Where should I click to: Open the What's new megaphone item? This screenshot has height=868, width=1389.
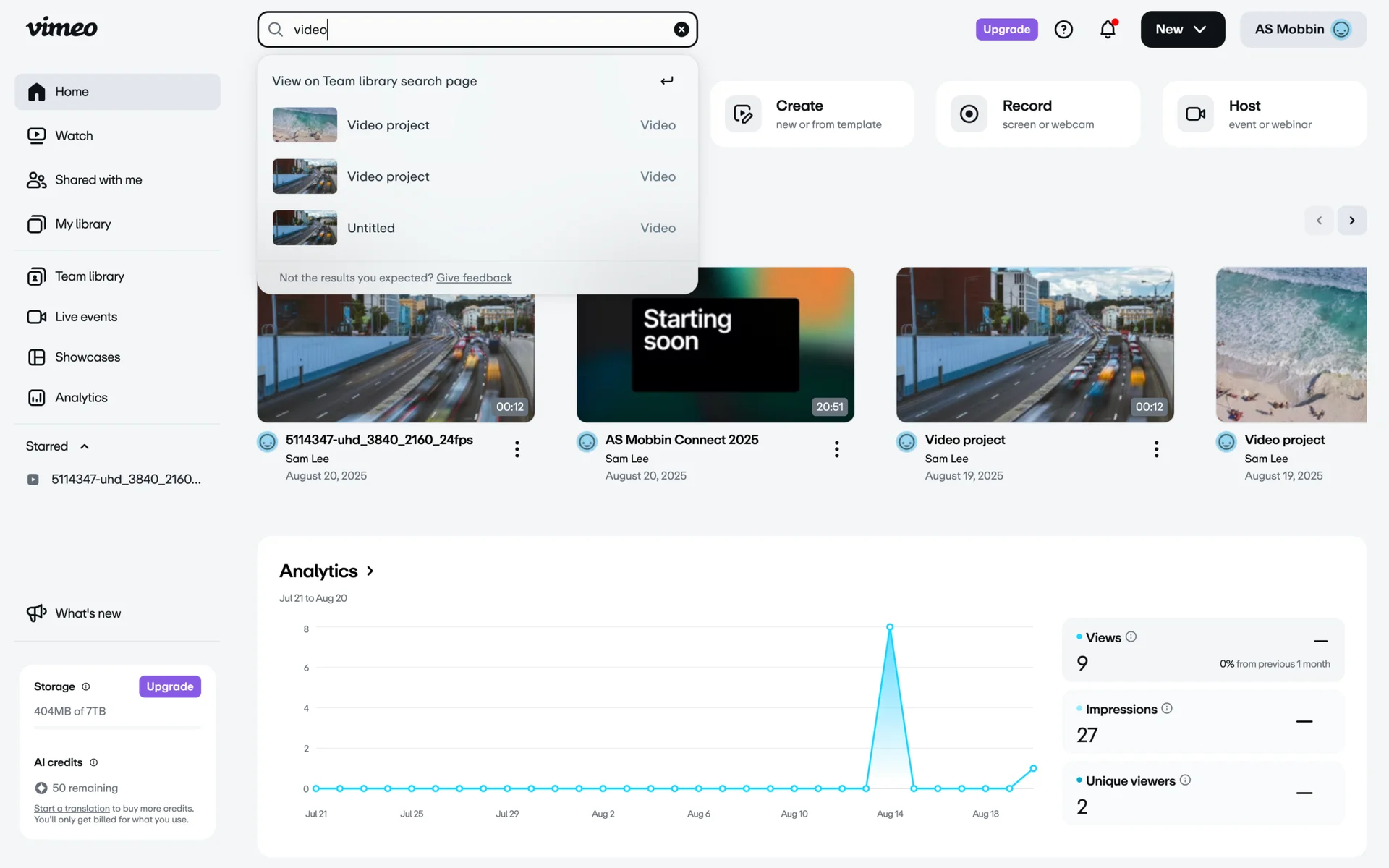pyautogui.click(x=88, y=613)
